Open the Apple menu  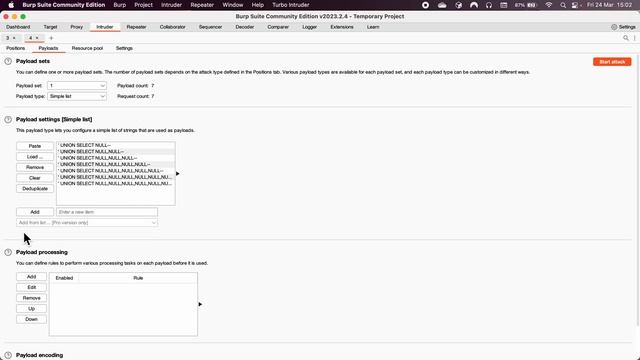11,5
